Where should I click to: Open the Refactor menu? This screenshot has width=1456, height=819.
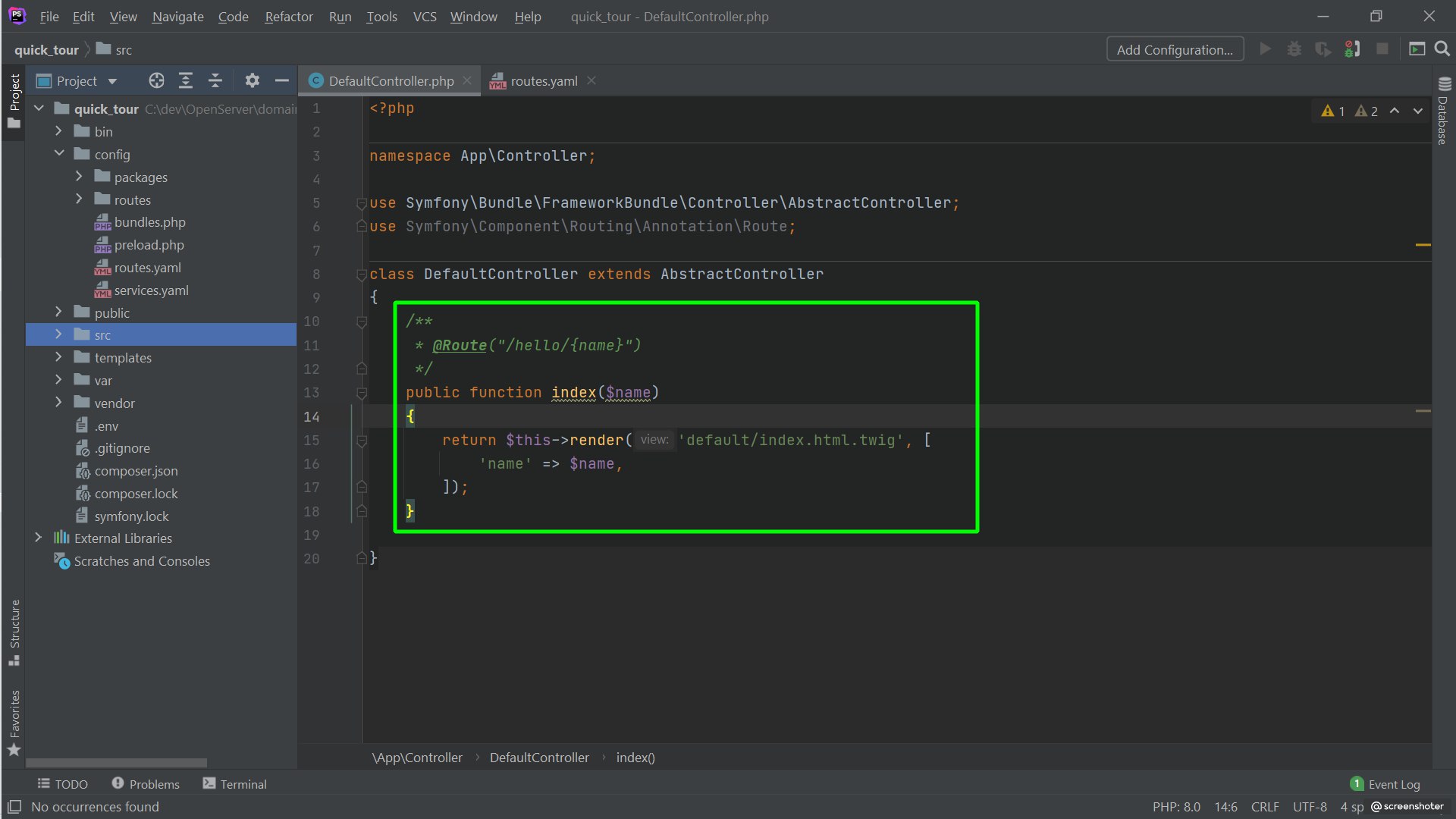[x=288, y=17]
